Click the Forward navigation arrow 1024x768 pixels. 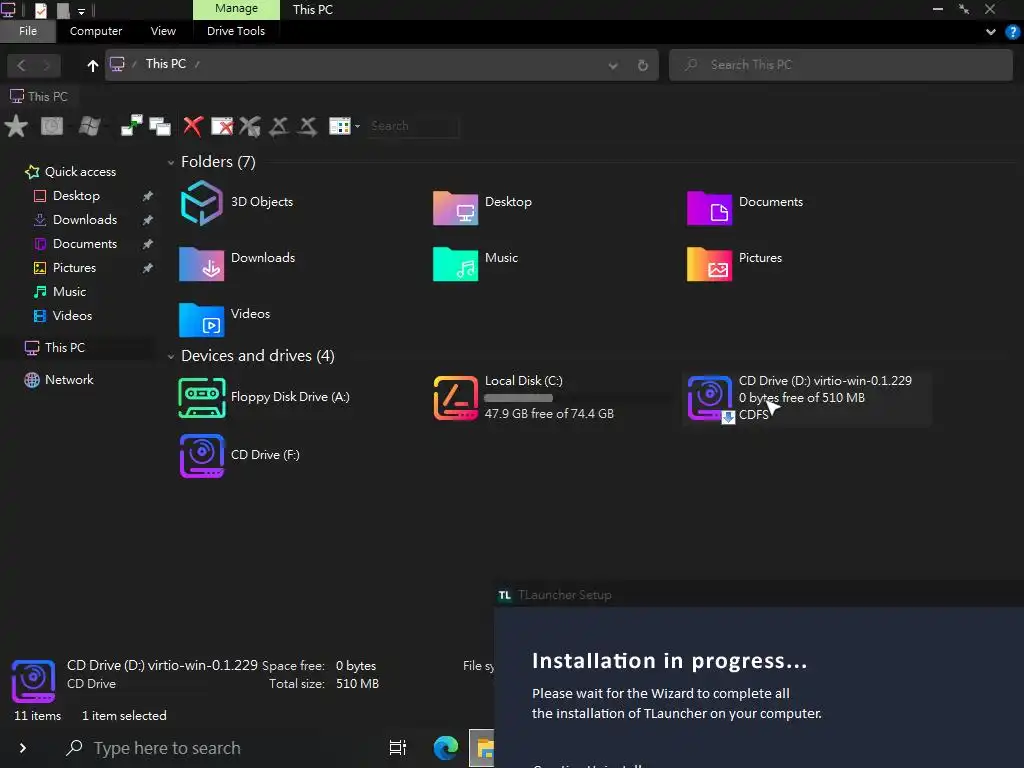point(47,65)
